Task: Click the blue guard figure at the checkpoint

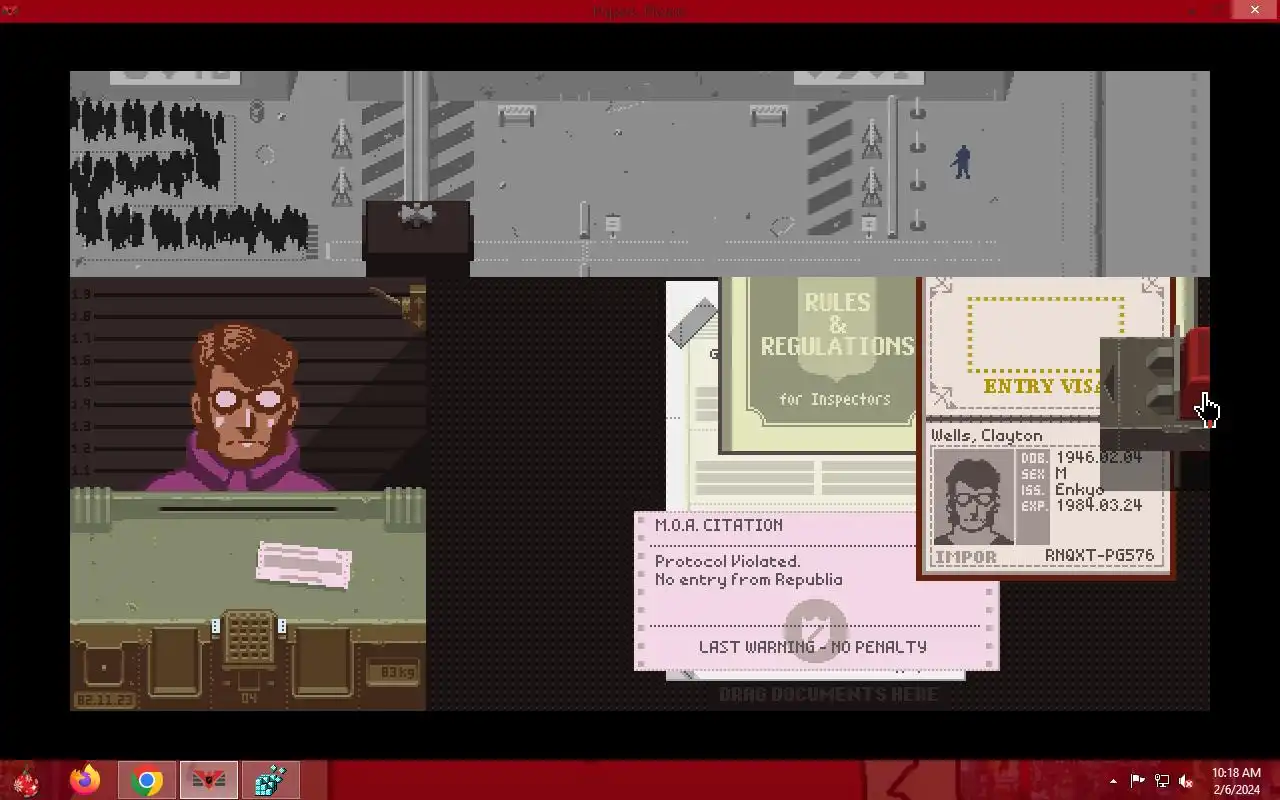Action: click(962, 161)
